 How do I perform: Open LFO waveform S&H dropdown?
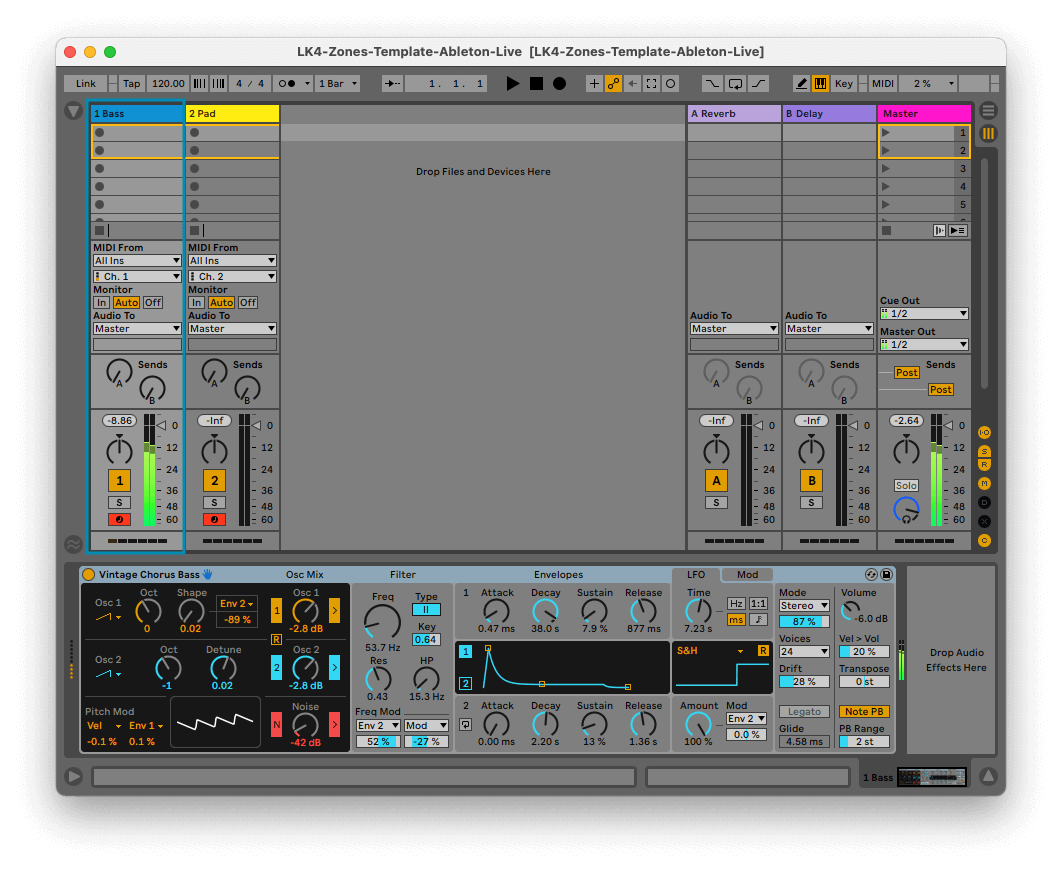[711, 651]
